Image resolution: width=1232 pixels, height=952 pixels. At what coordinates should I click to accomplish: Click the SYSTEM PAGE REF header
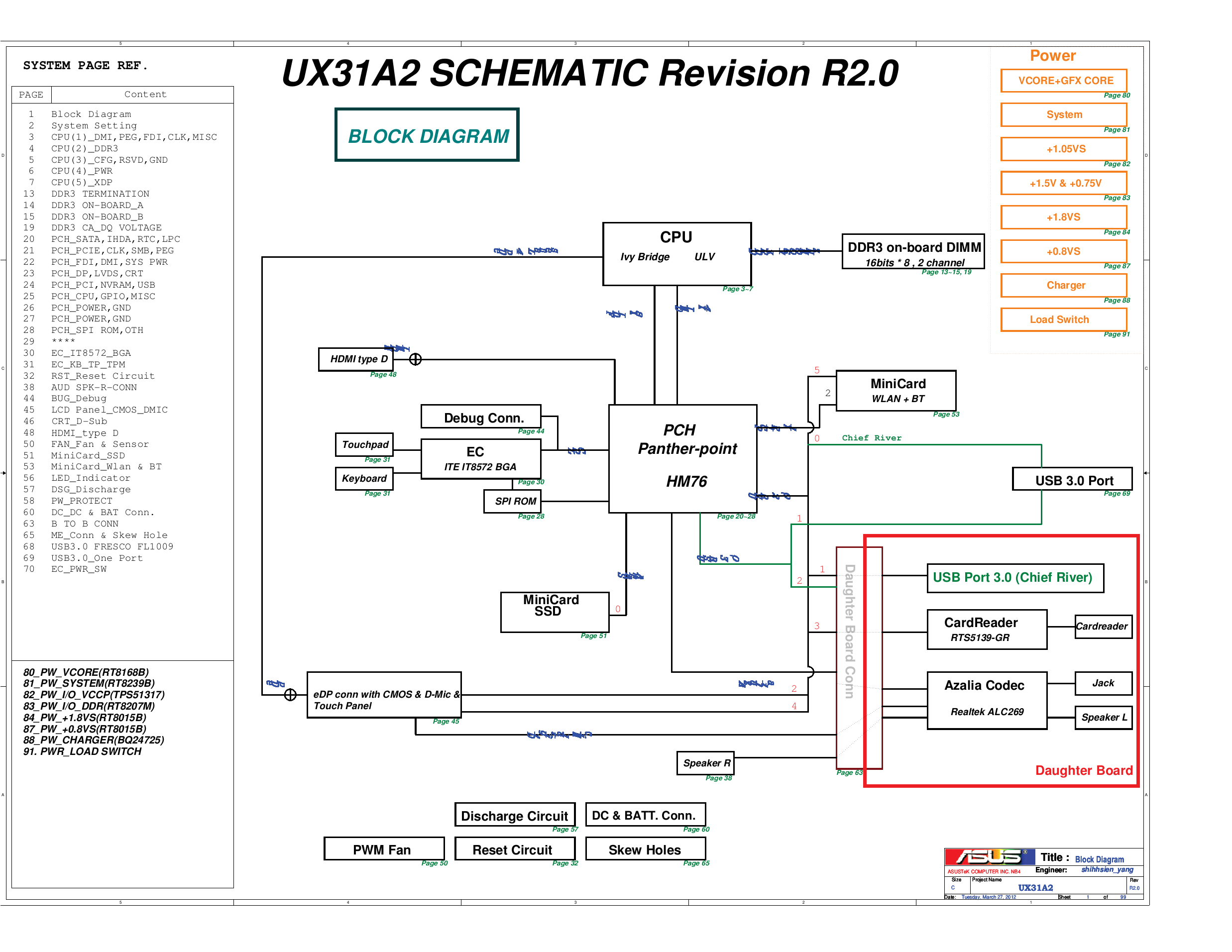pos(85,65)
